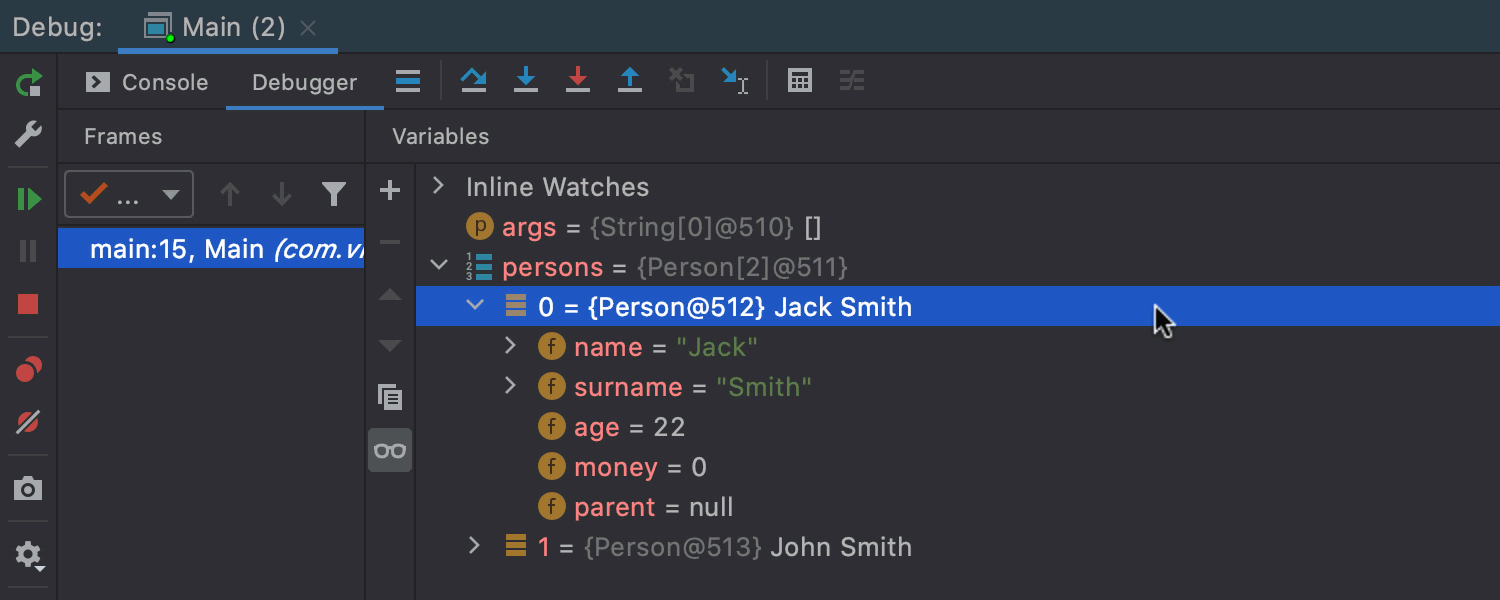Go to previous frame up arrow
Screen dimensions: 1500x600
click(230, 194)
